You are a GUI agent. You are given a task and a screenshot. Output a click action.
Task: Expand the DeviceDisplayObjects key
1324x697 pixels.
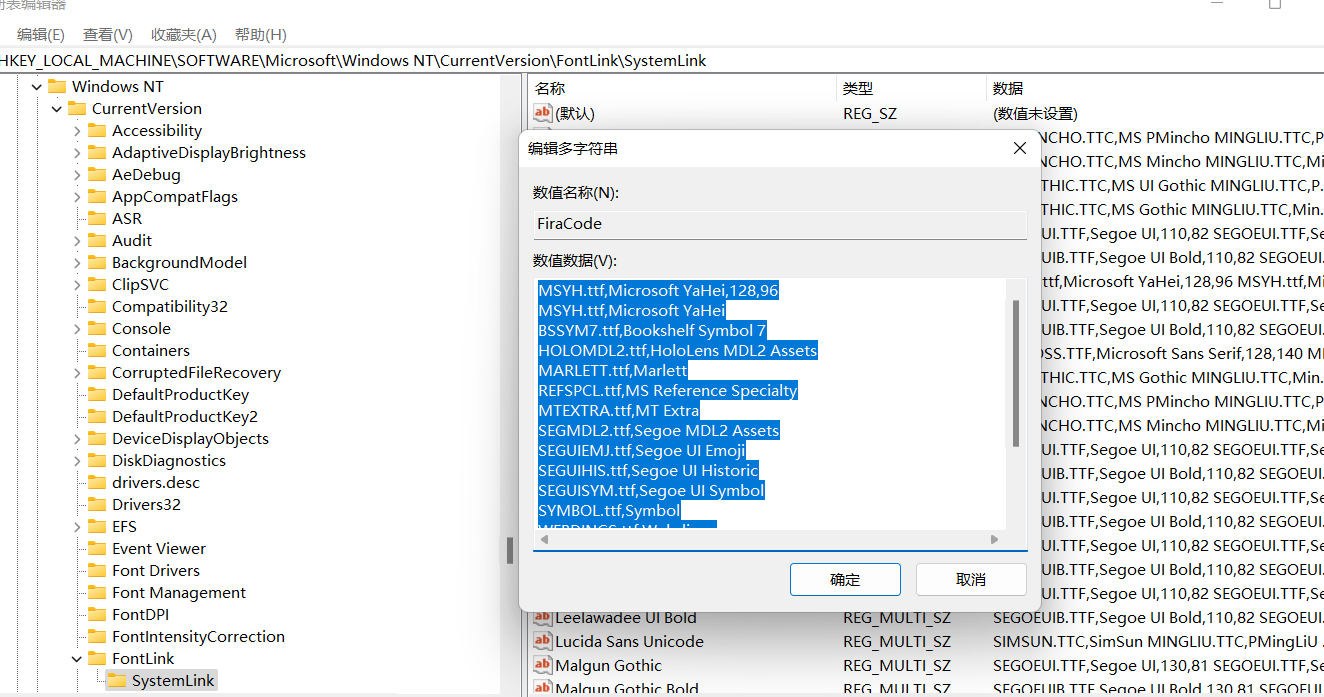[x=77, y=439]
